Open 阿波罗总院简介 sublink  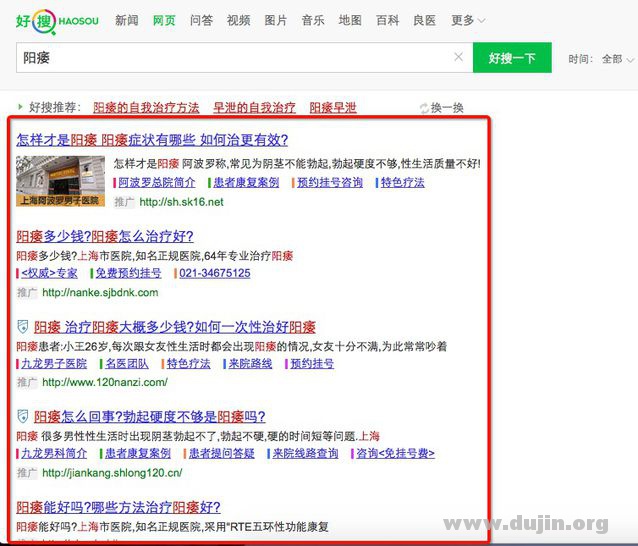pos(157,182)
